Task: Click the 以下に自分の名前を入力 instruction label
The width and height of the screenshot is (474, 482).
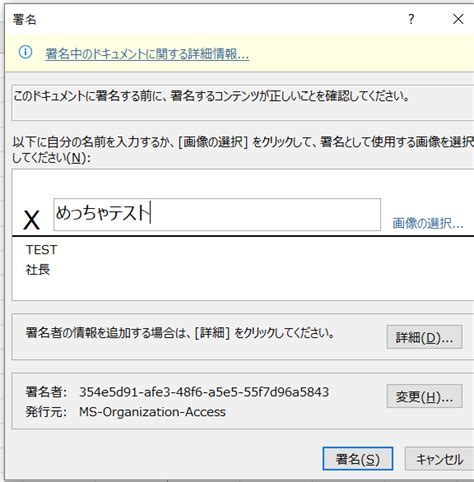Action: [243, 150]
